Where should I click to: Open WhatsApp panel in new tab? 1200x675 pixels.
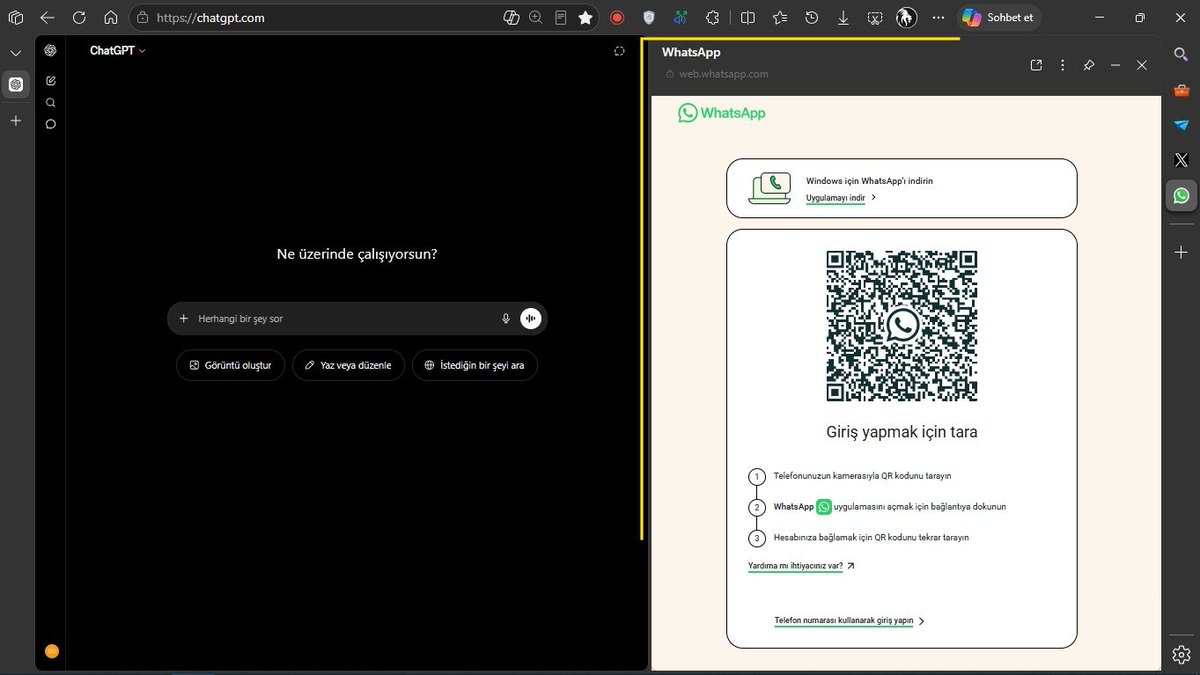pos(1036,65)
